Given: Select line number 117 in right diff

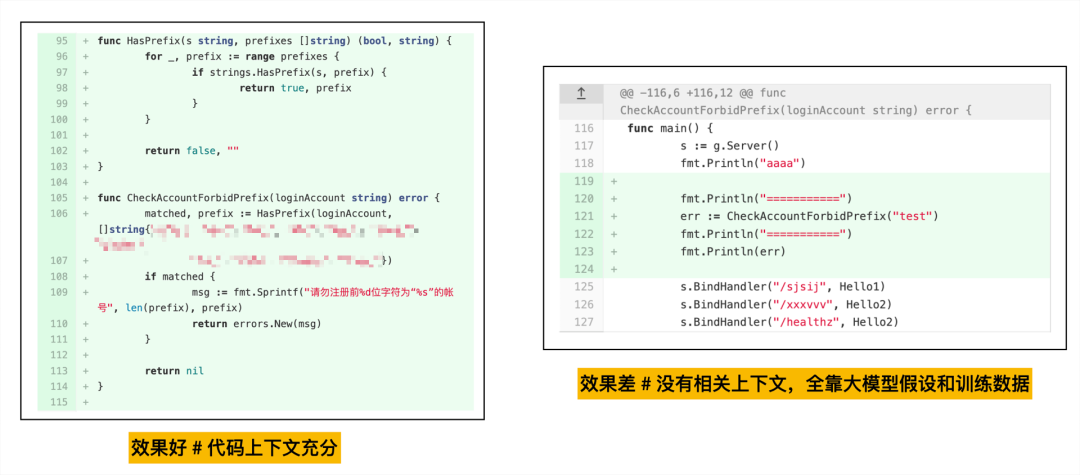Looking at the screenshot, I should point(583,146).
